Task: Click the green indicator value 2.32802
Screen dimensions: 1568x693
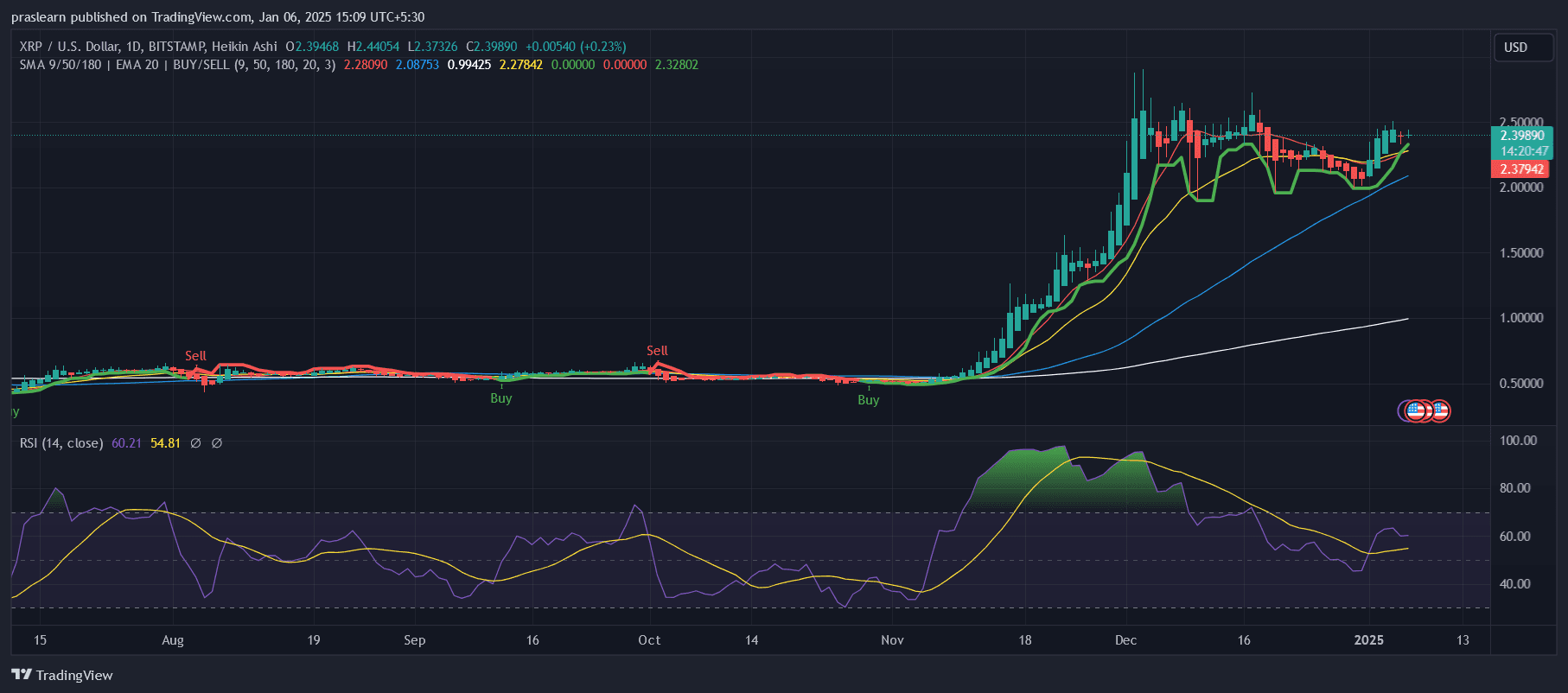Action: [677, 65]
